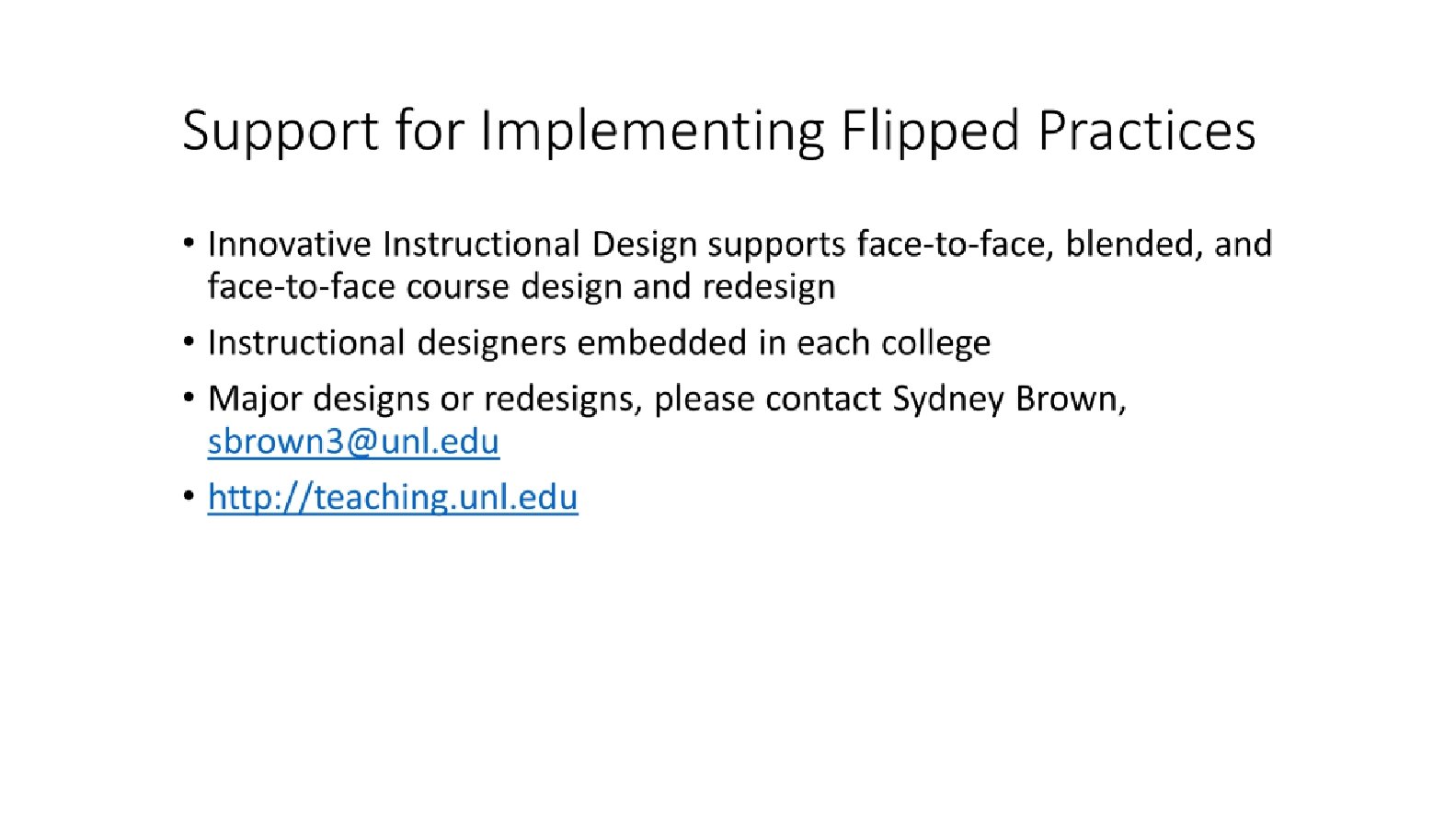Click the word "supports" in first bullet
The width and height of the screenshot is (1456, 820).
tap(776, 246)
